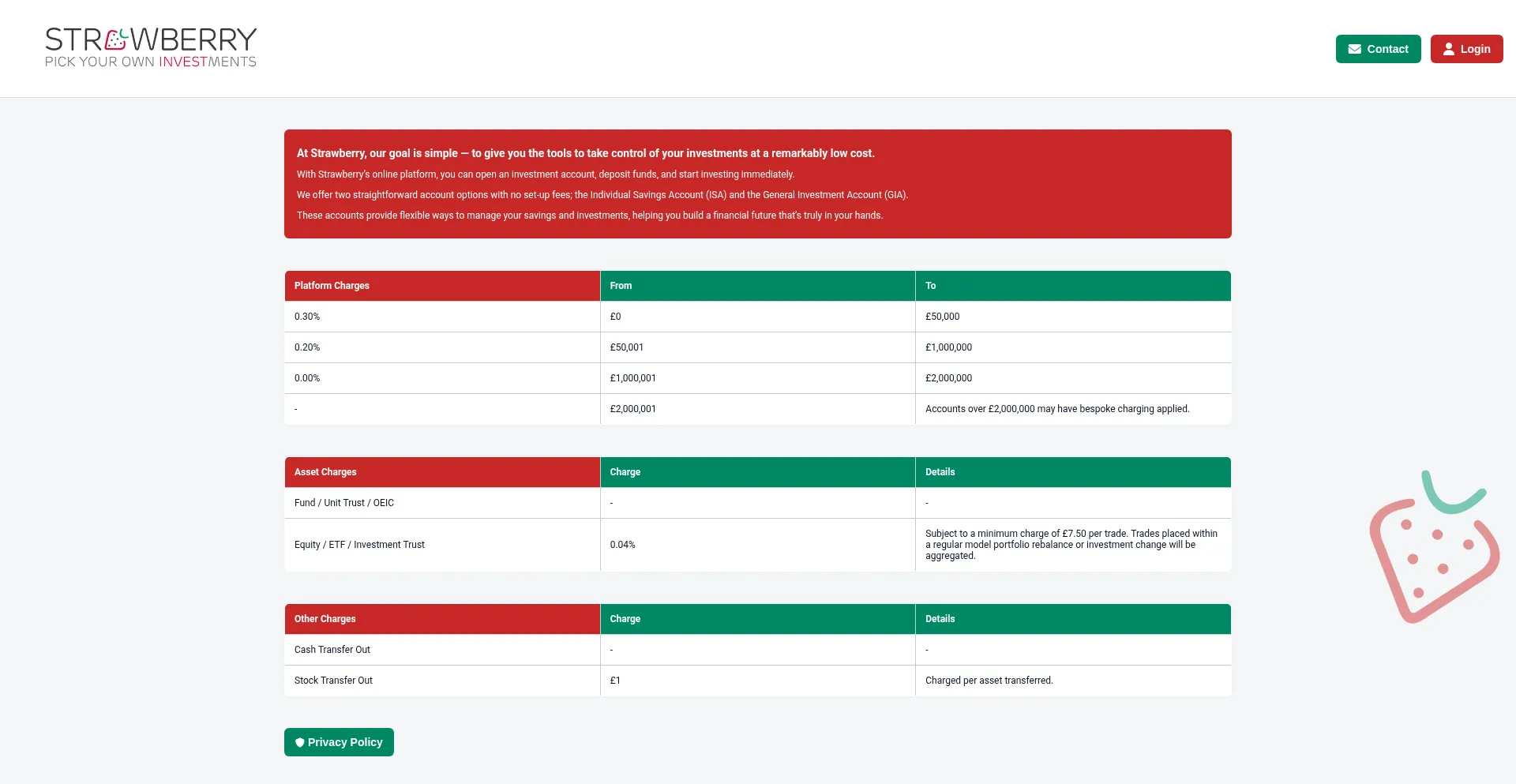This screenshot has width=1516, height=784.
Task: Select Equity / ETF / Investment Trust row
Action: (x=758, y=545)
